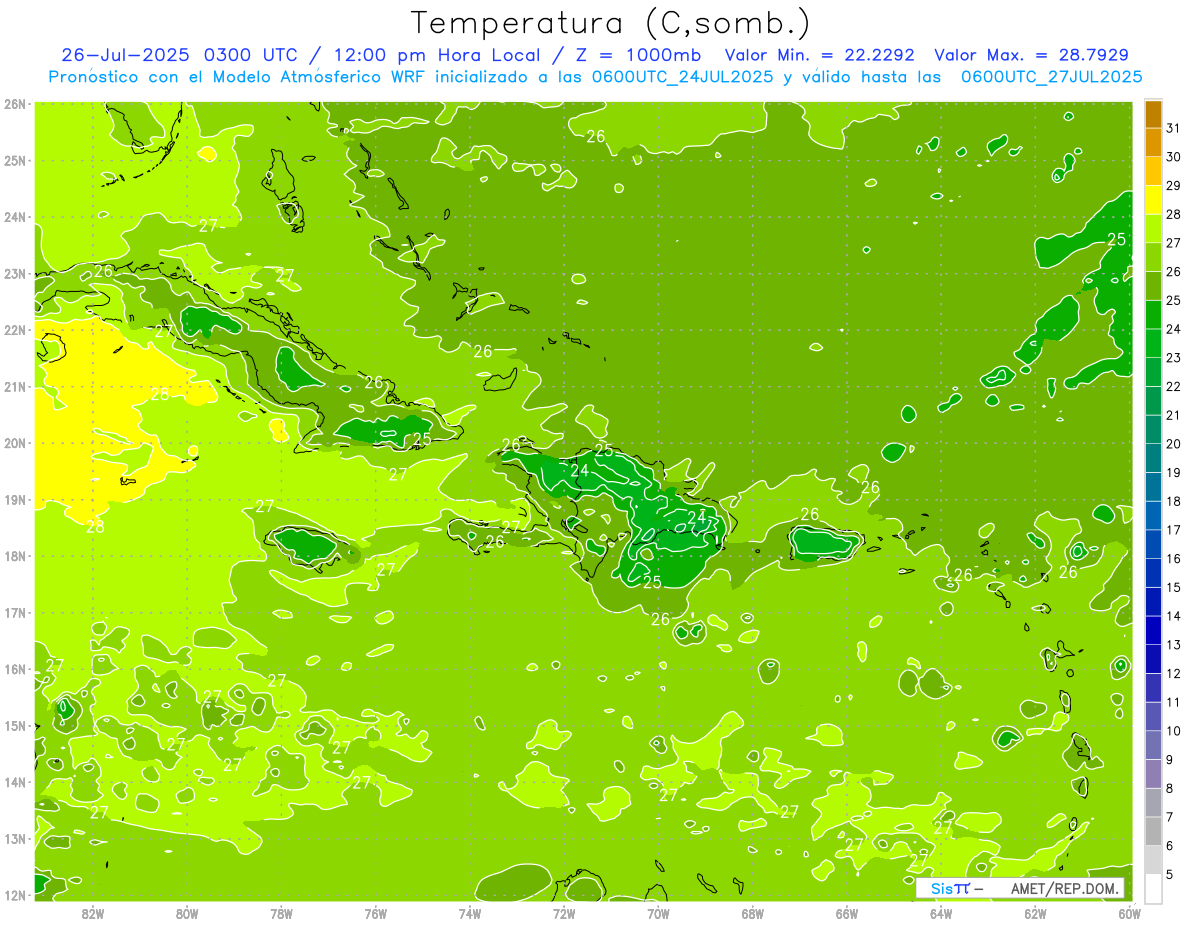This screenshot has height=927, width=1200.
Task: Click the '0300 UTC' time text
Action: click(x=251, y=55)
